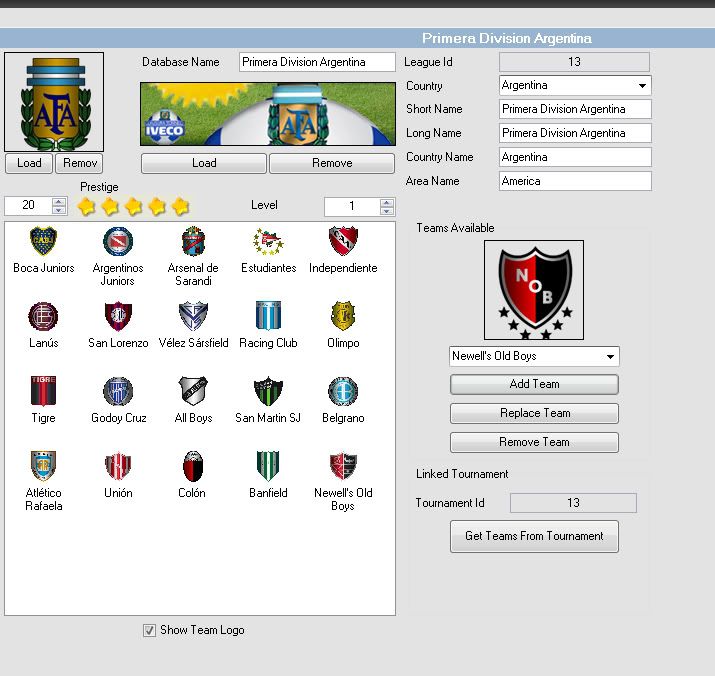The image size is (715, 676).
Task: Click the Replace Team button
Action: coord(534,413)
